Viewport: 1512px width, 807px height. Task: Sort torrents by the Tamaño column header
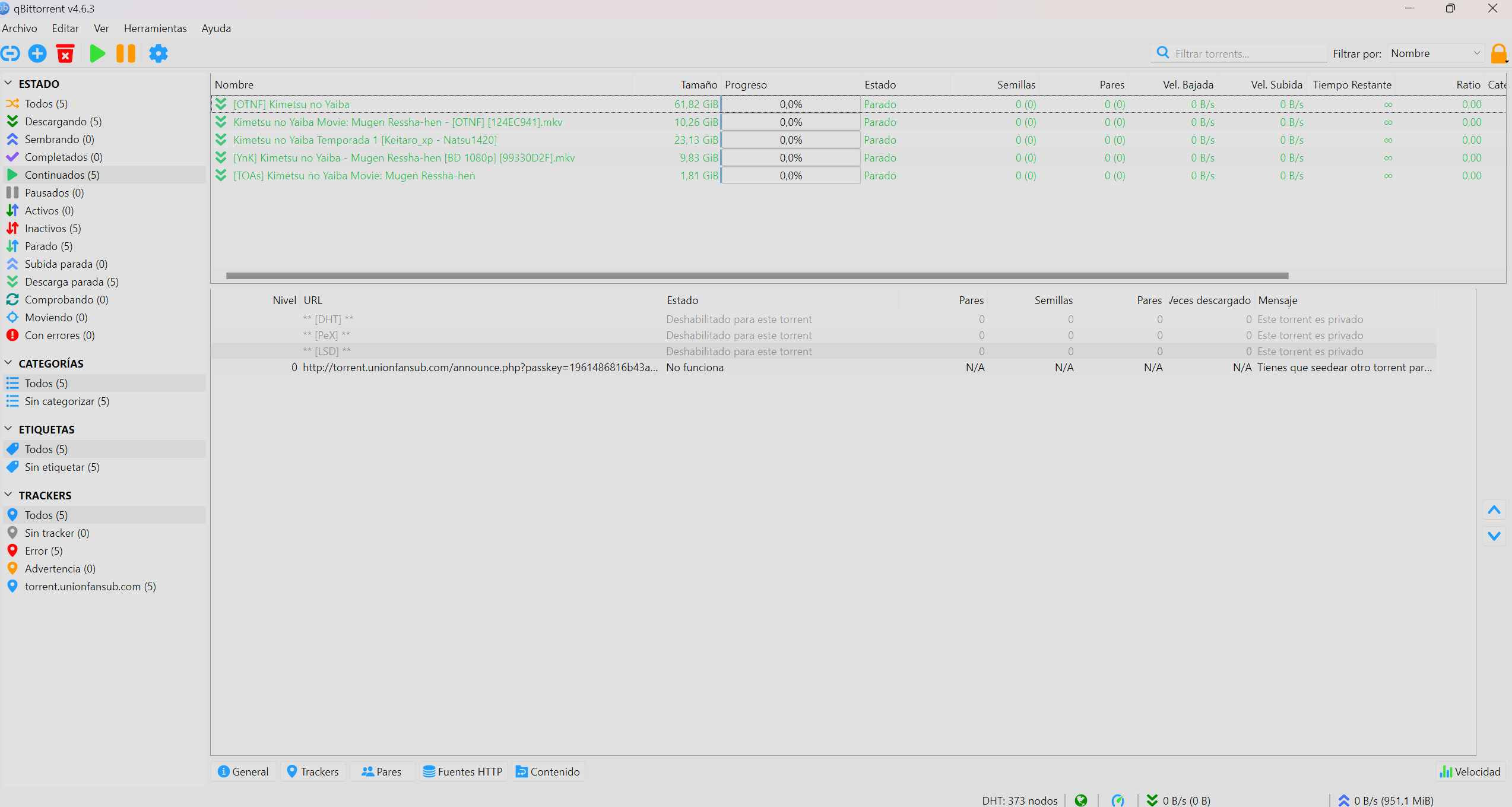pos(677,85)
